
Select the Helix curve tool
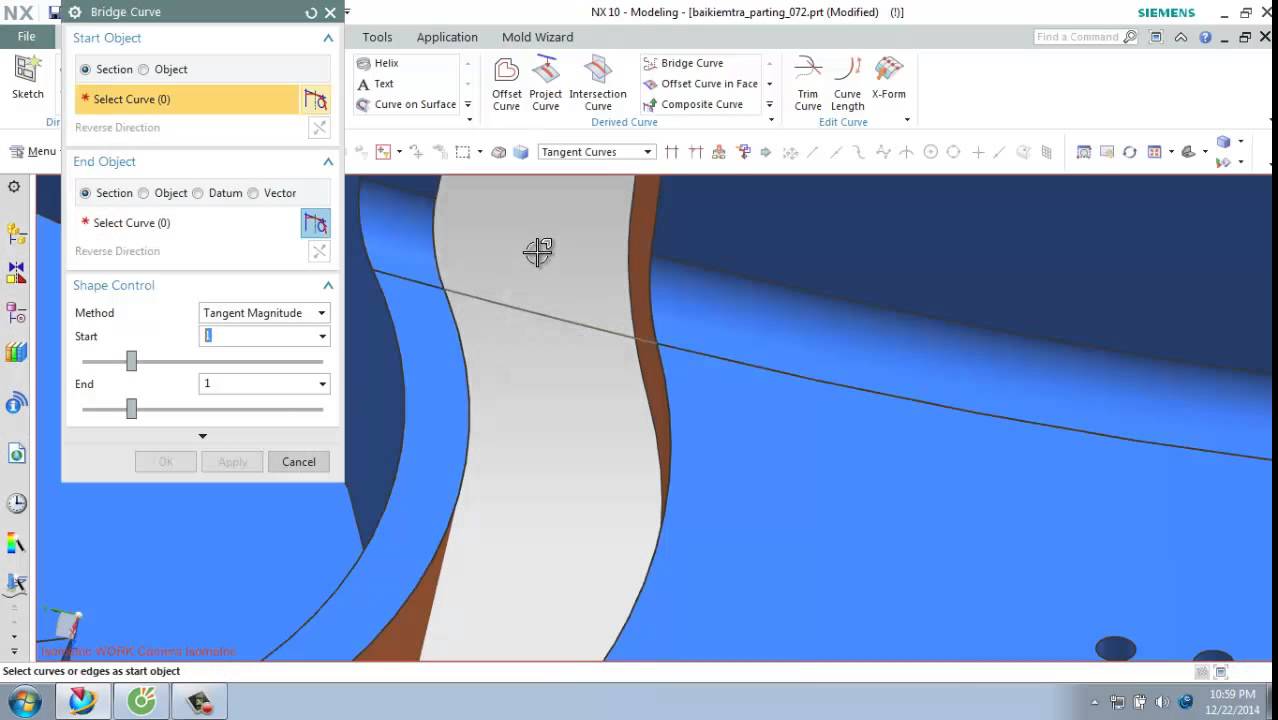coord(378,63)
